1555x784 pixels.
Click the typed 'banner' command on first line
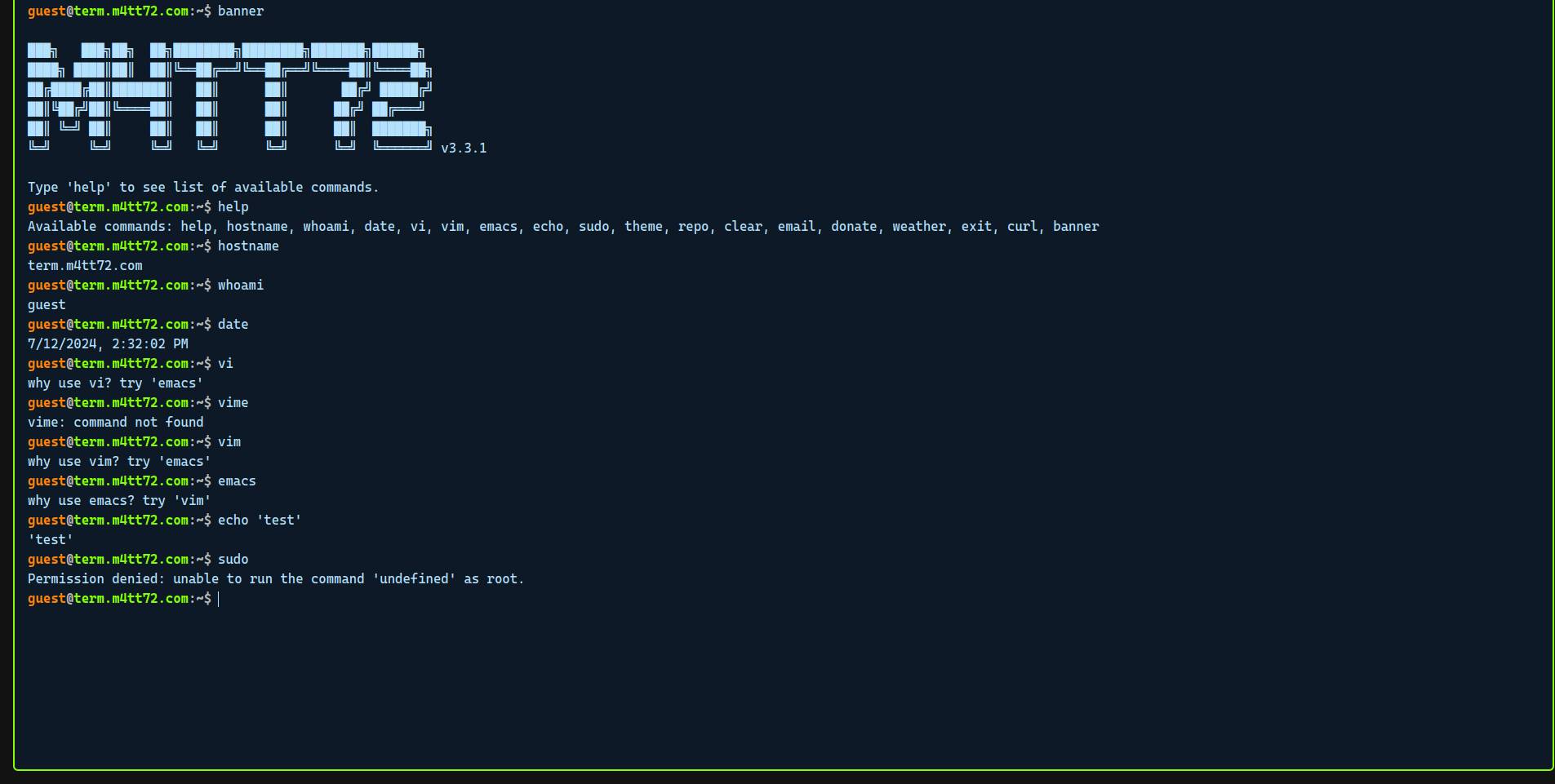tap(241, 11)
